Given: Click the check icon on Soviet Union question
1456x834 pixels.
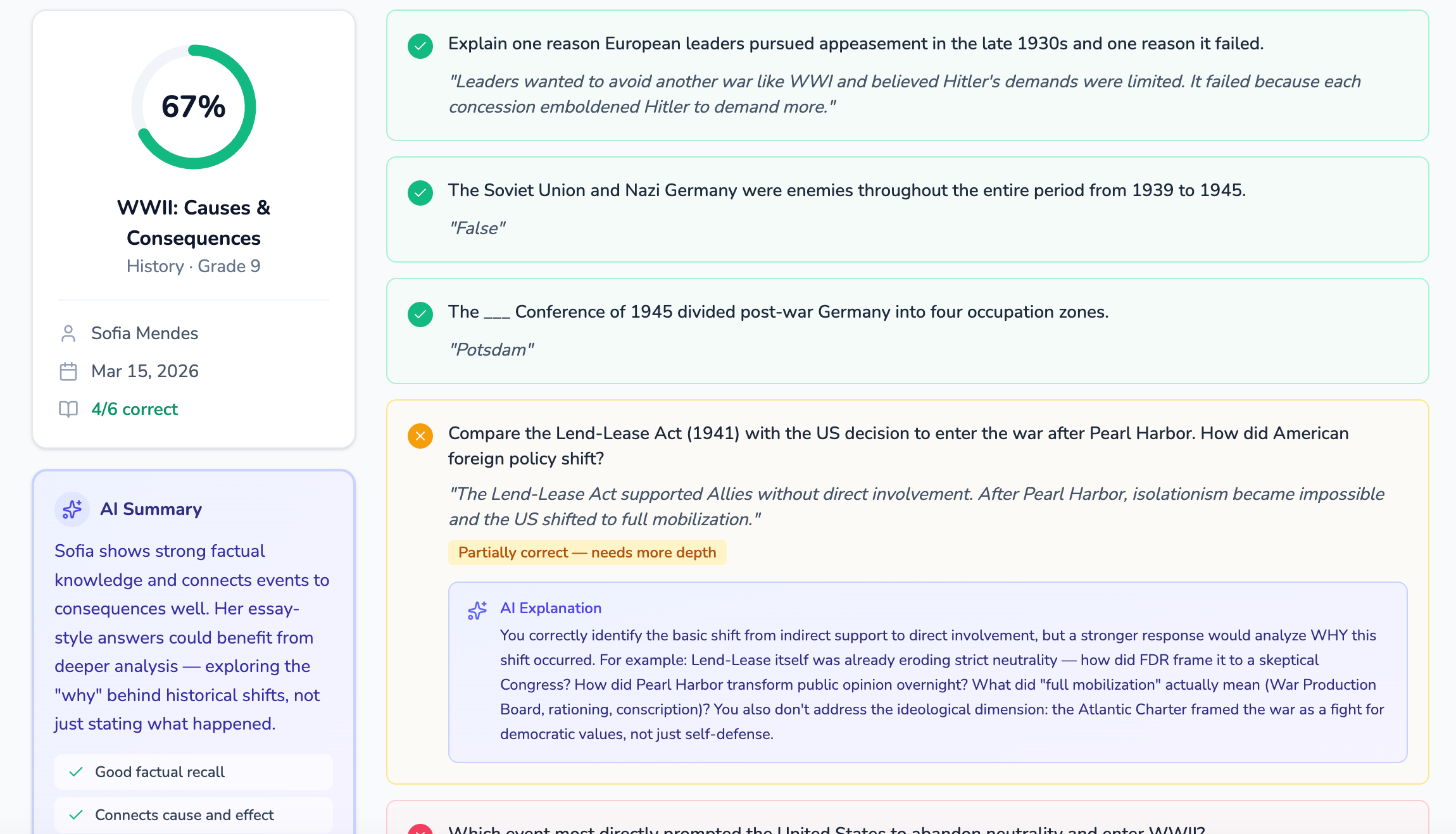Looking at the screenshot, I should [x=420, y=194].
